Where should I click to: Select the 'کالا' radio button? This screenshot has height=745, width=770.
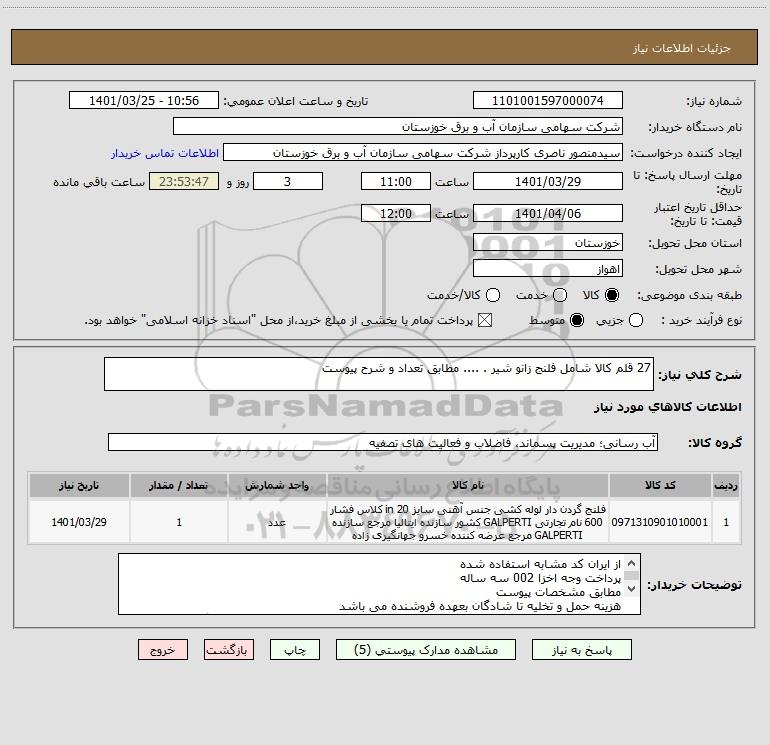[612, 295]
